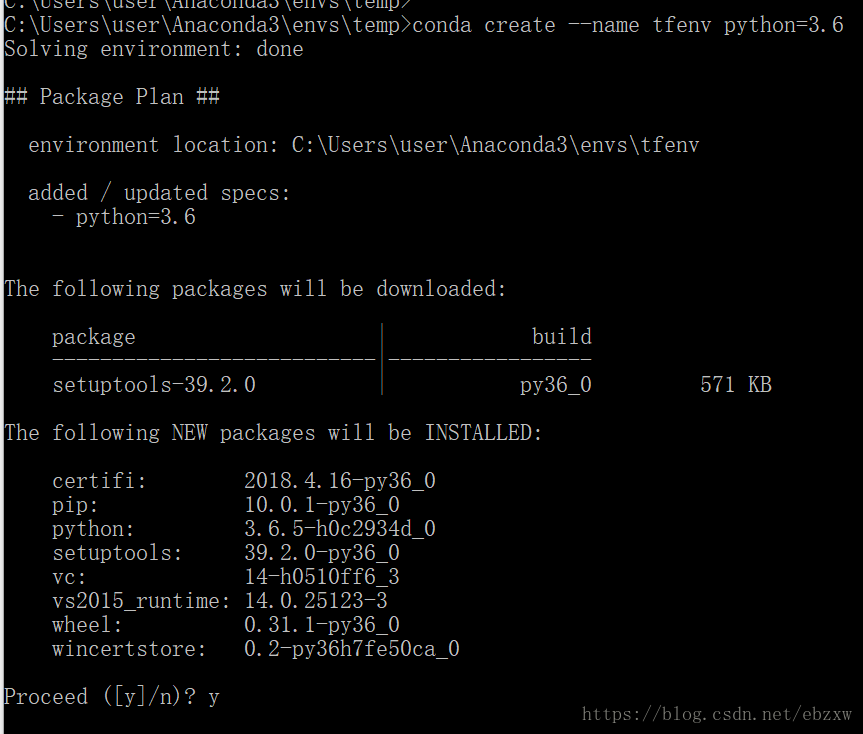This screenshot has height=734, width=863.
Task: Click the wincertstore package row
Action: pyautogui.click(x=256, y=649)
